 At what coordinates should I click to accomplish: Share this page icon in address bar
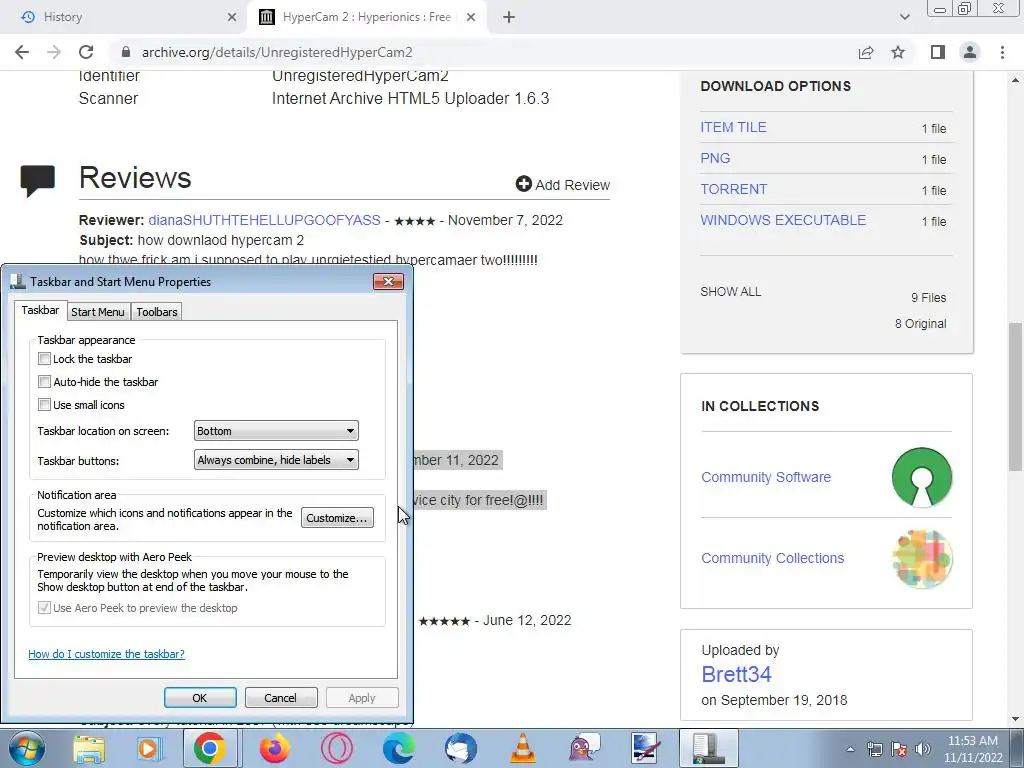click(866, 52)
